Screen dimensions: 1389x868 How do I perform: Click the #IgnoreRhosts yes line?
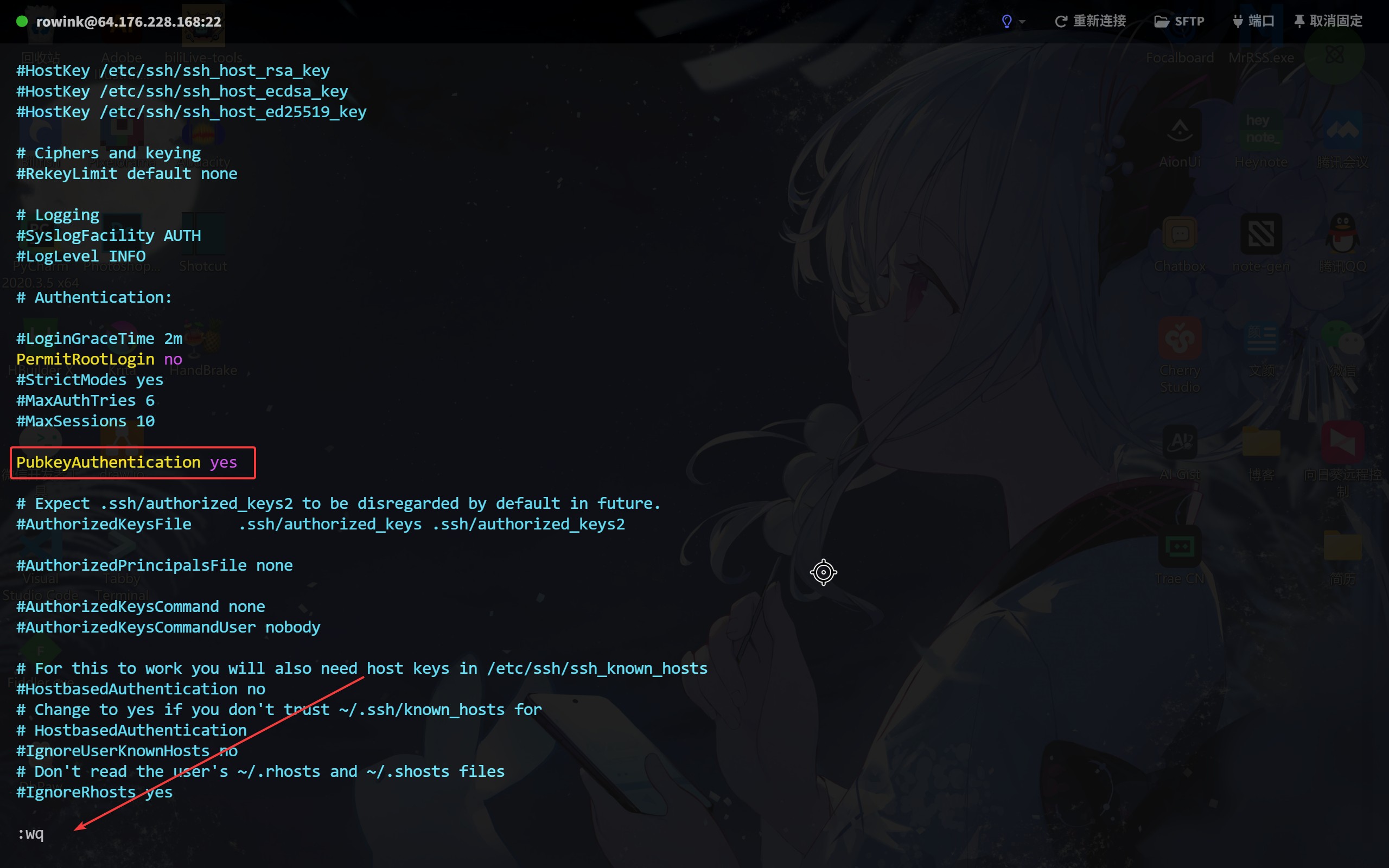94,792
